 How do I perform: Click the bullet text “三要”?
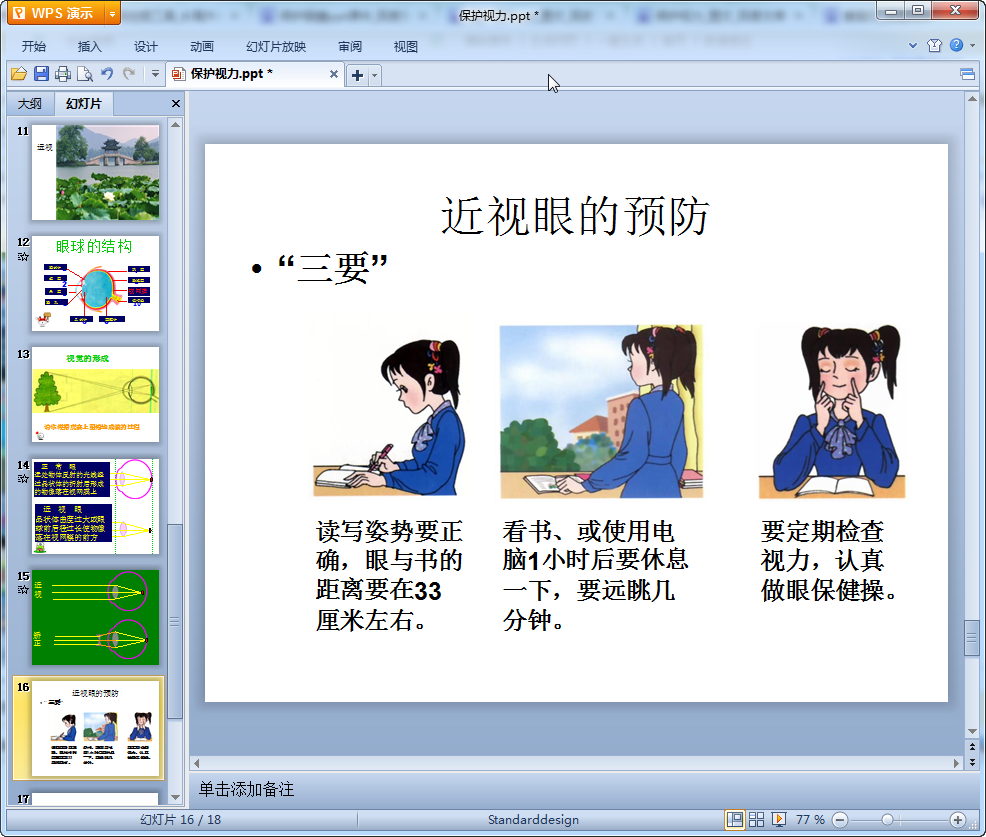333,269
